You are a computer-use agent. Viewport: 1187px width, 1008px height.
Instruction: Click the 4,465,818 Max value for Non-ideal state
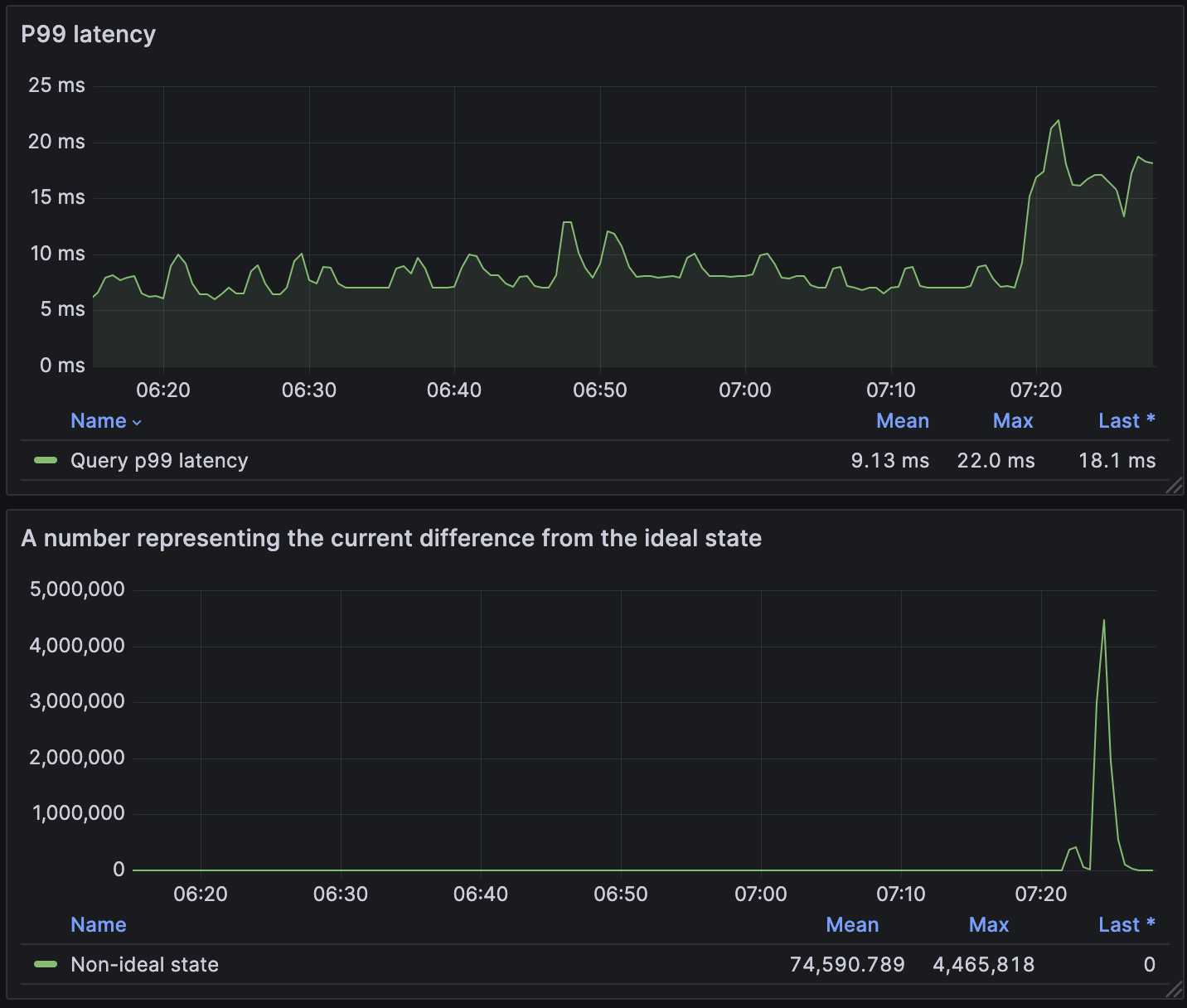[x=983, y=965]
